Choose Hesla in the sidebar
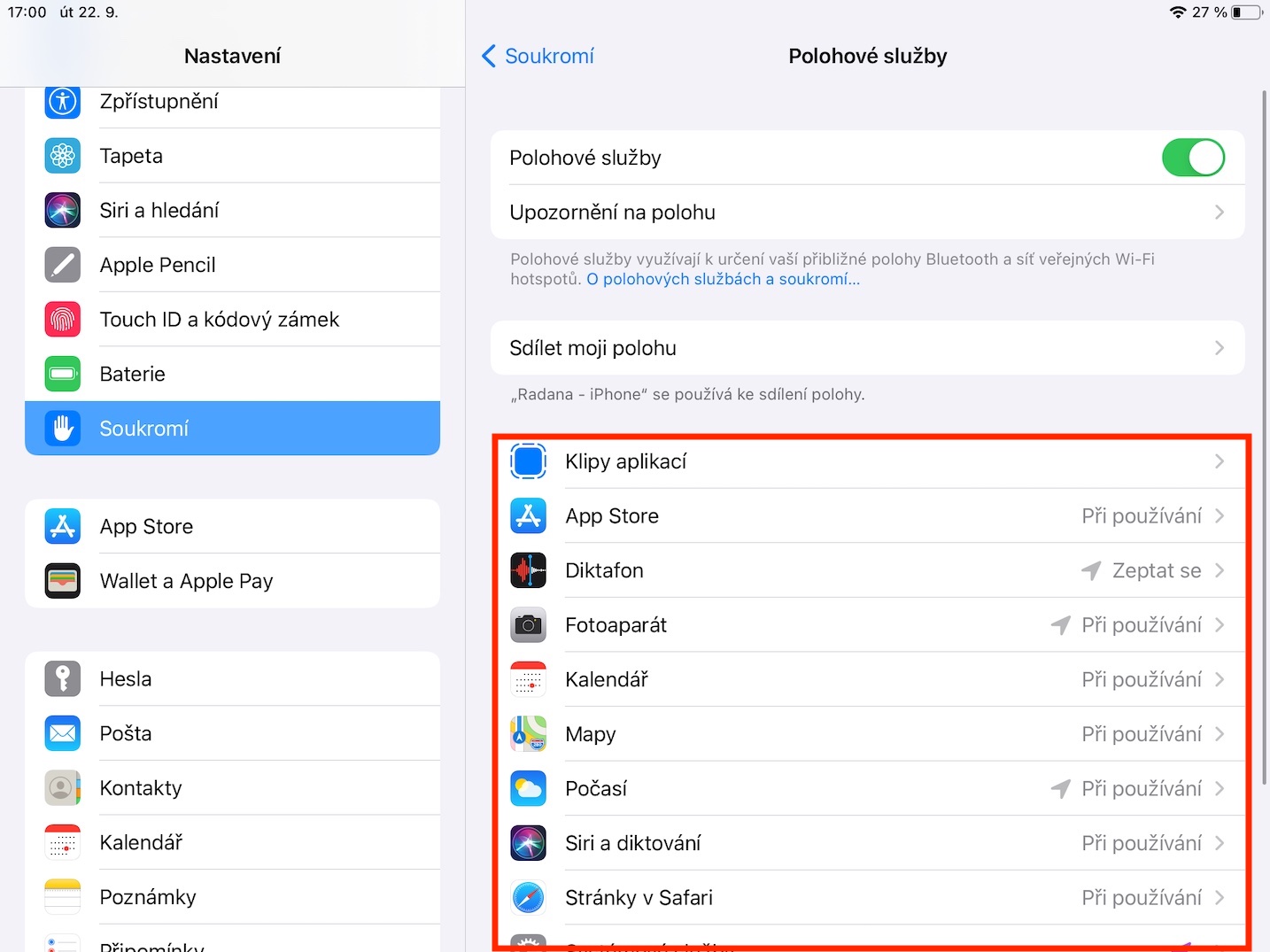Image resolution: width=1270 pixels, height=952 pixels. [x=233, y=679]
